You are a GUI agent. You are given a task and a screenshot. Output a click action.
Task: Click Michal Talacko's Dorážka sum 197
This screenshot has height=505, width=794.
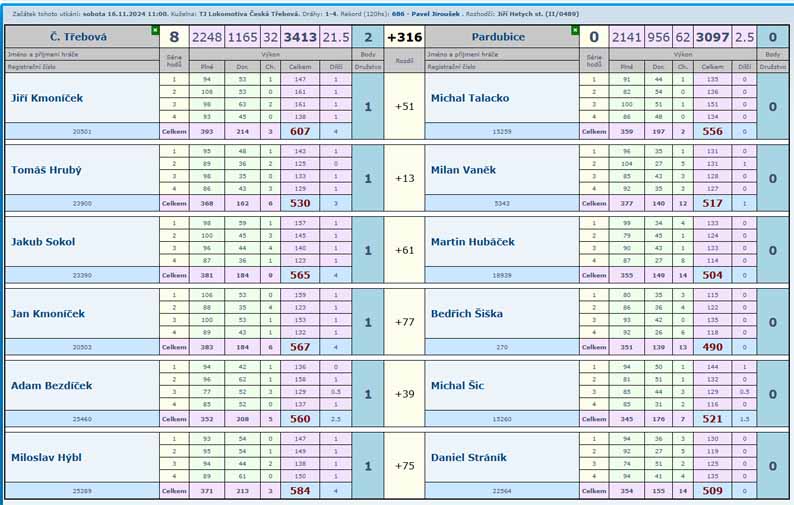(658, 131)
